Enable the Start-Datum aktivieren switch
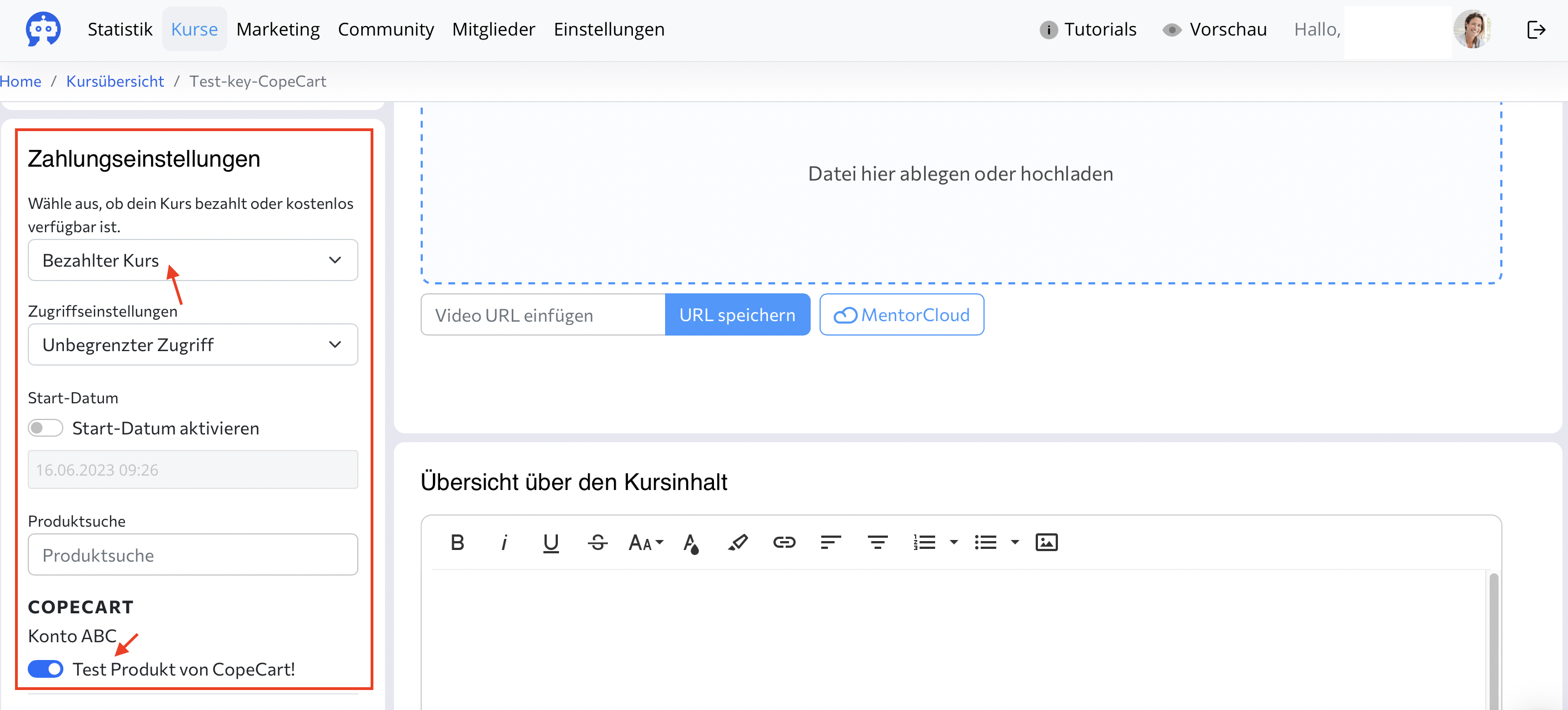Viewport: 1568px width, 710px height. point(46,428)
